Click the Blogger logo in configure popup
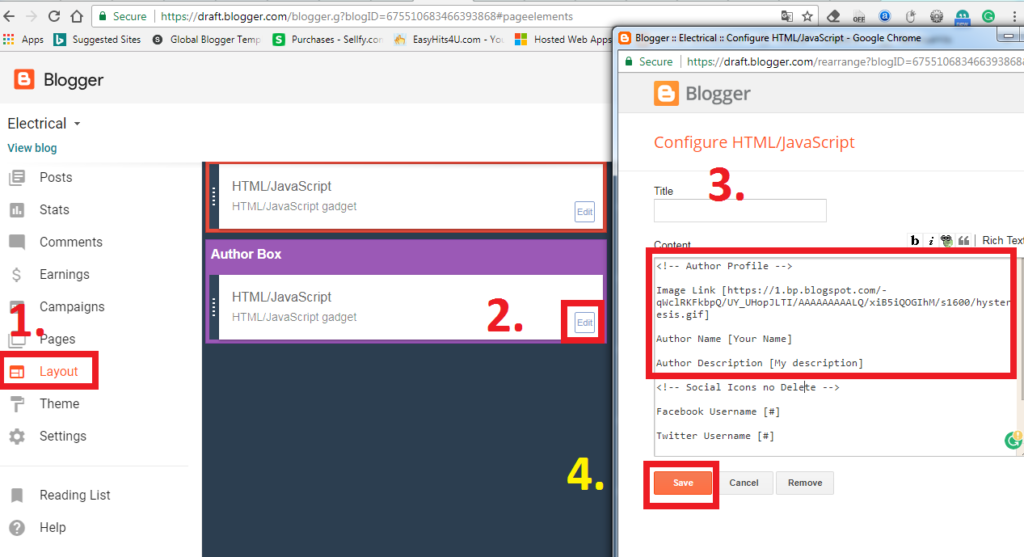Screen dimensions: 1024x557 666,93
